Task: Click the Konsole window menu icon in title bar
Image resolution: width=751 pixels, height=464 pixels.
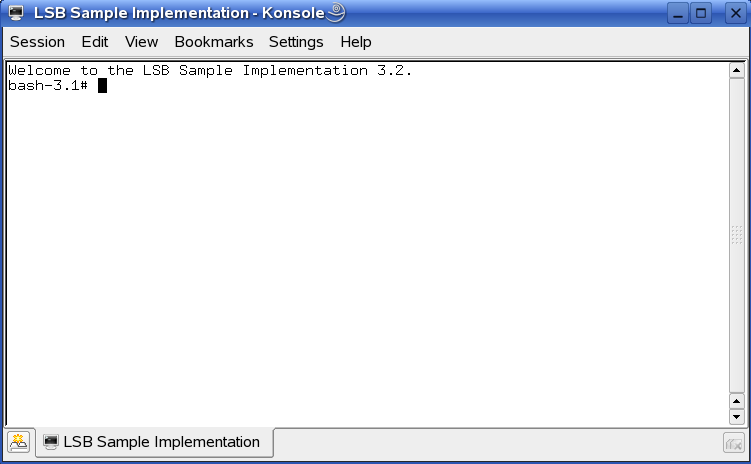Action: (16, 13)
